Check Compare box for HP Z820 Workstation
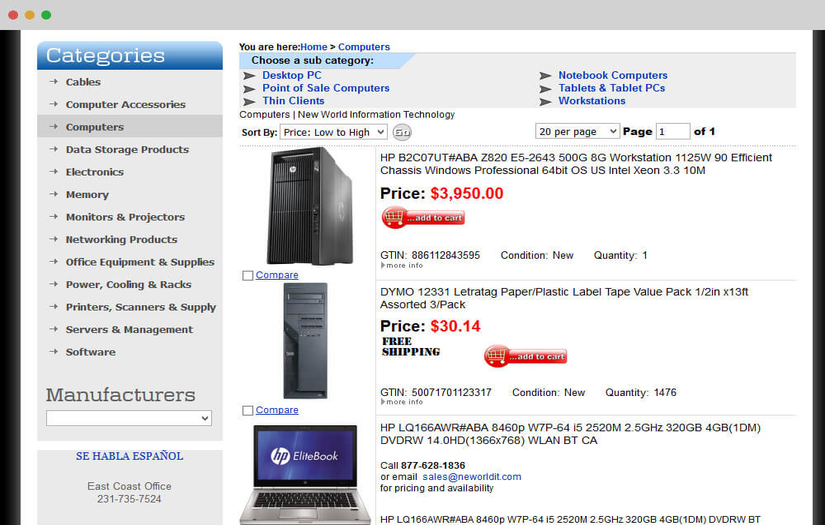The width and height of the screenshot is (825, 525). click(248, 276)
